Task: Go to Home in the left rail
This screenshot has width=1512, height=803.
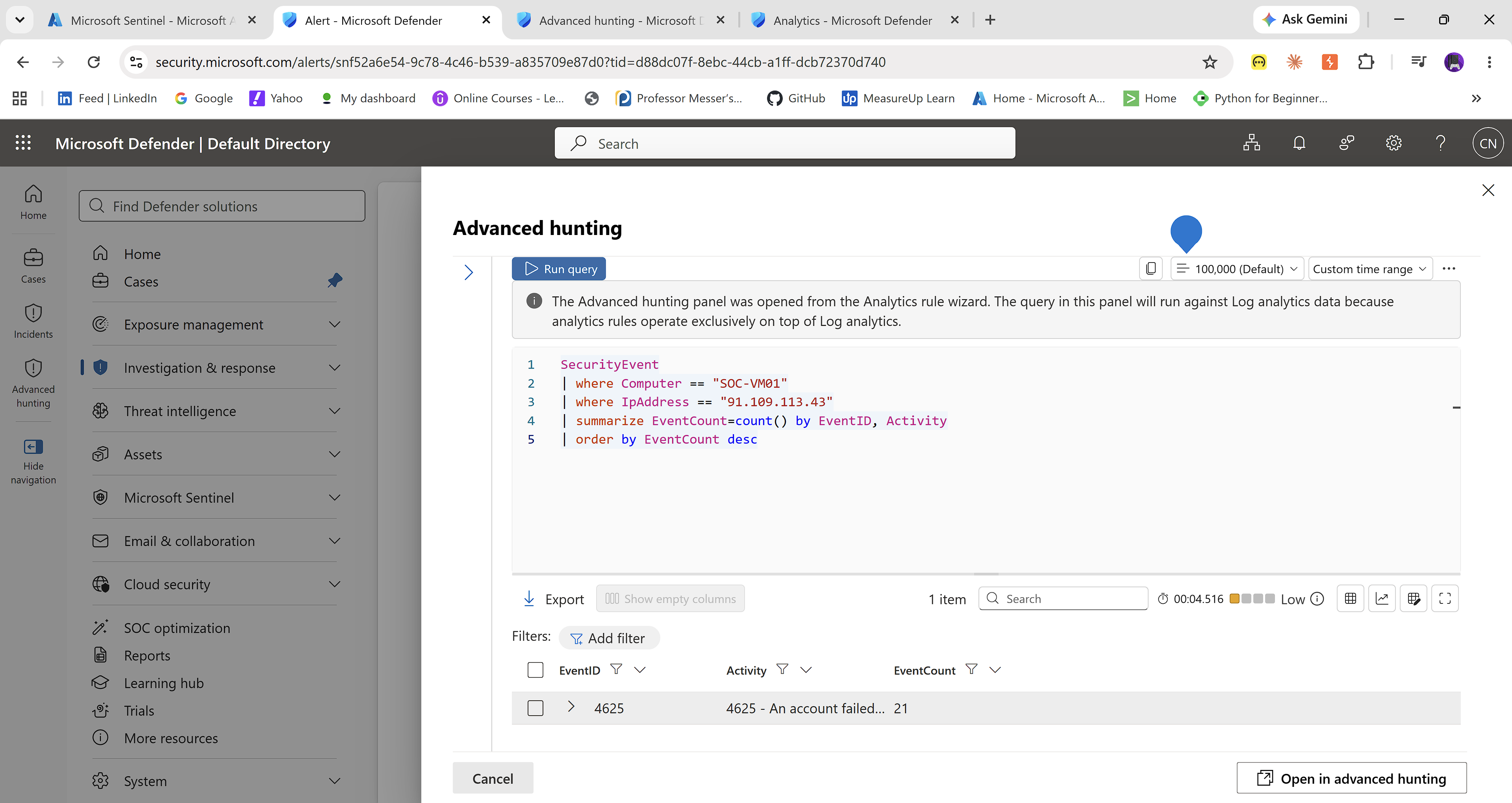Action: coord(33,202)
